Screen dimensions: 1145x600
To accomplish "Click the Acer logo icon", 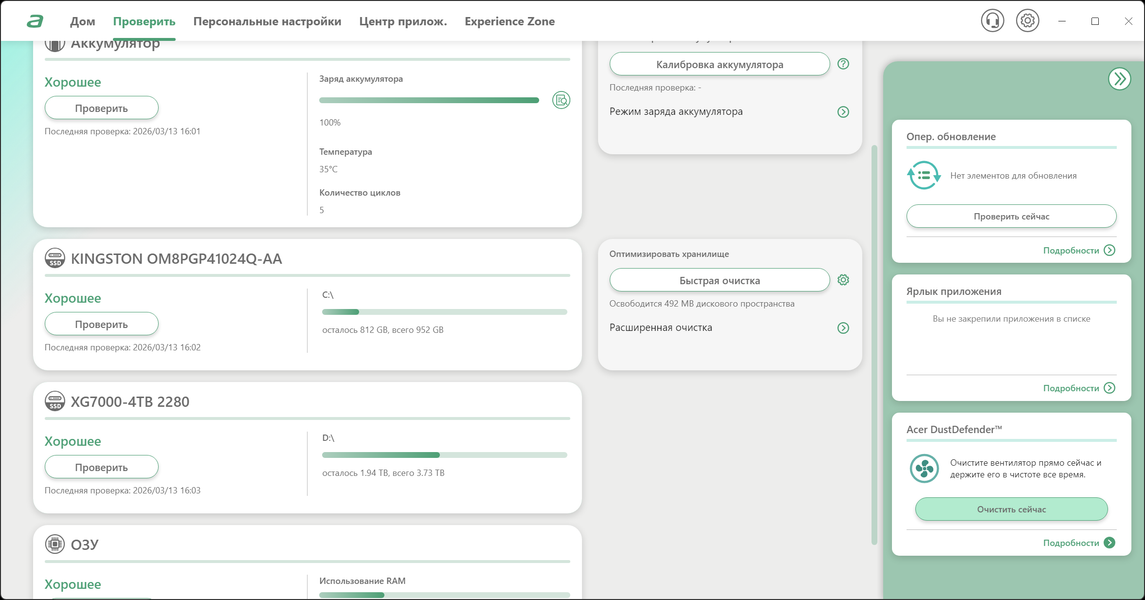I will pos(35,21).
